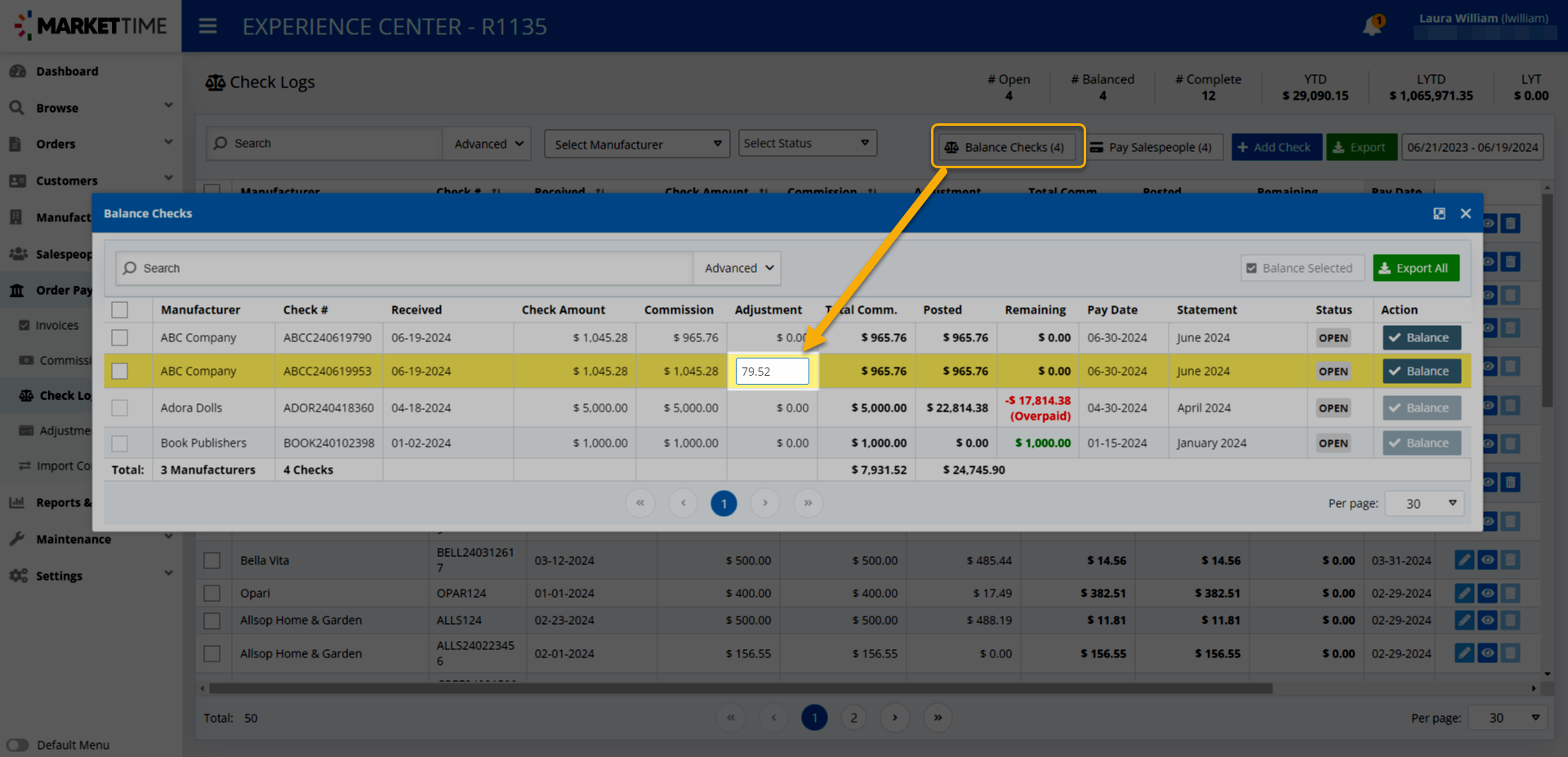Go to first page in Balance Checks dialog
Screen dimensions: 1568x757
point(640,503)
